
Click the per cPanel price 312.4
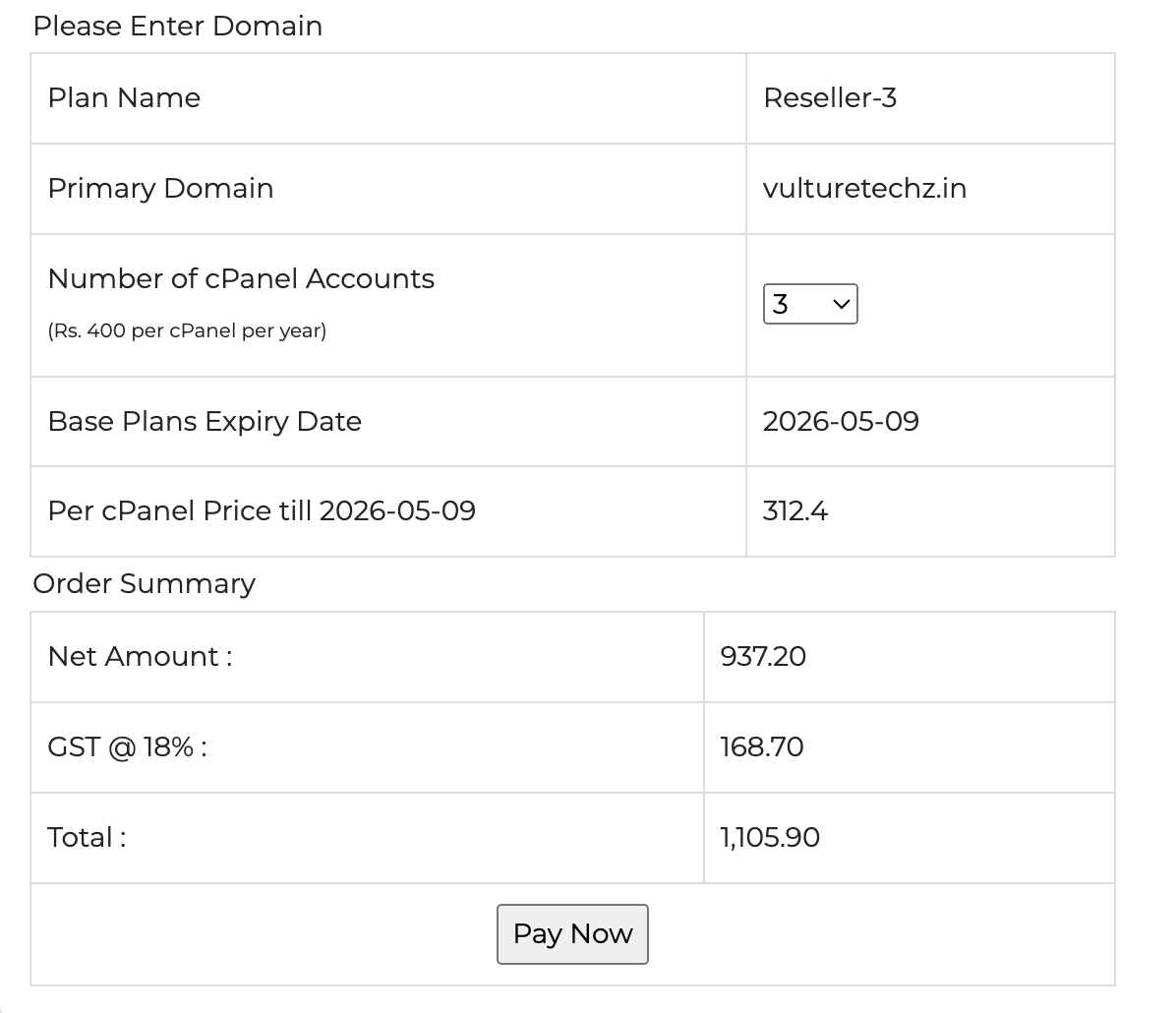(795, 511)
